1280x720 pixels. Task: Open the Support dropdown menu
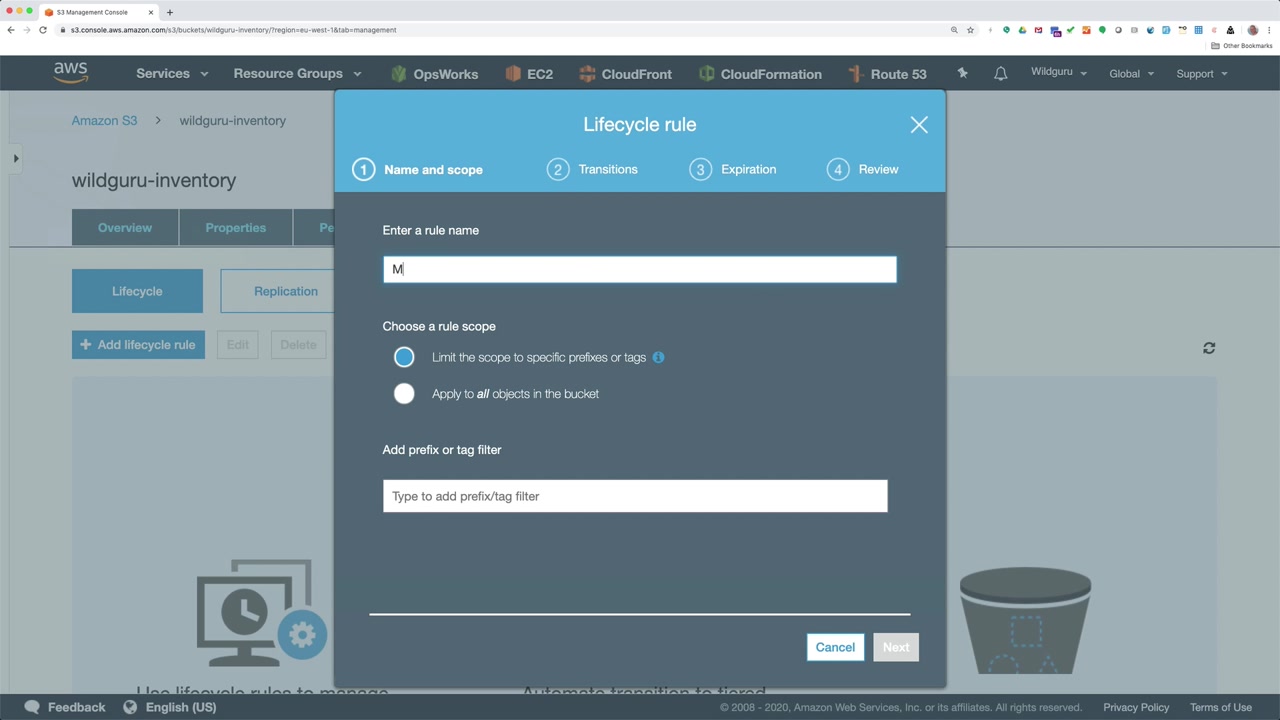click(x=1202, y=74)
